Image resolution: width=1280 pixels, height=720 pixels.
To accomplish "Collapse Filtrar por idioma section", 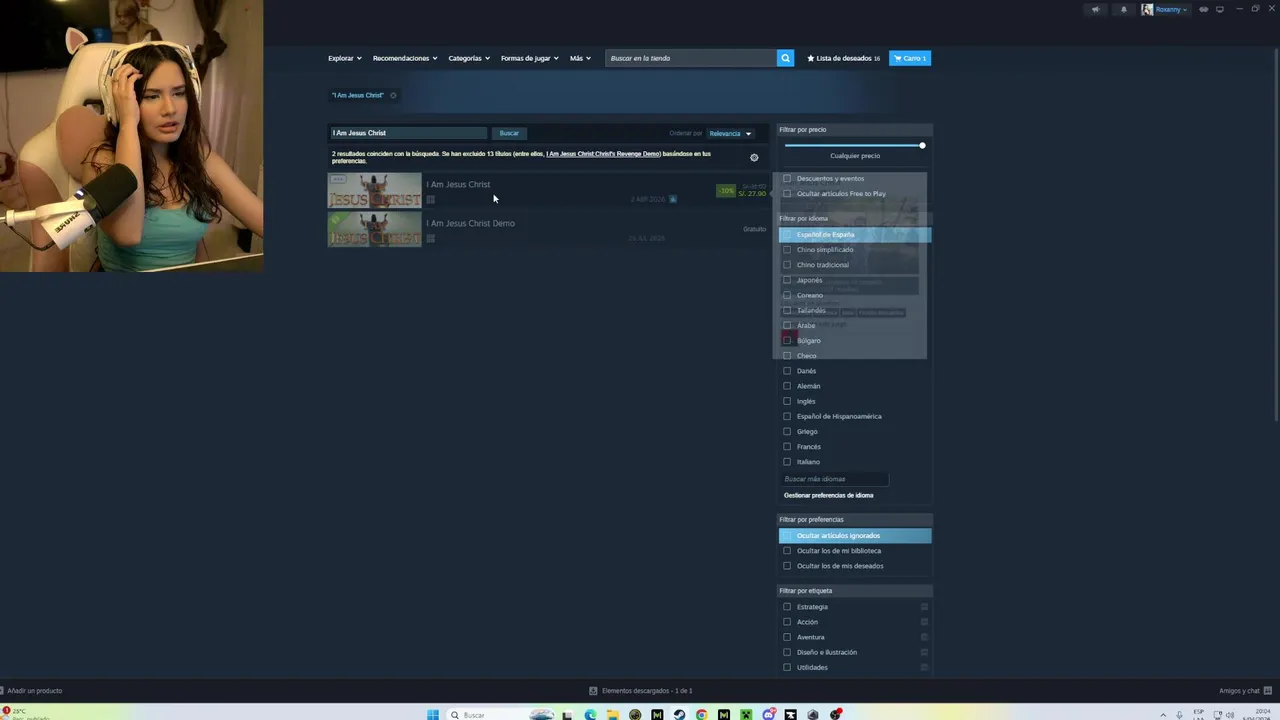I will [855, 218].
